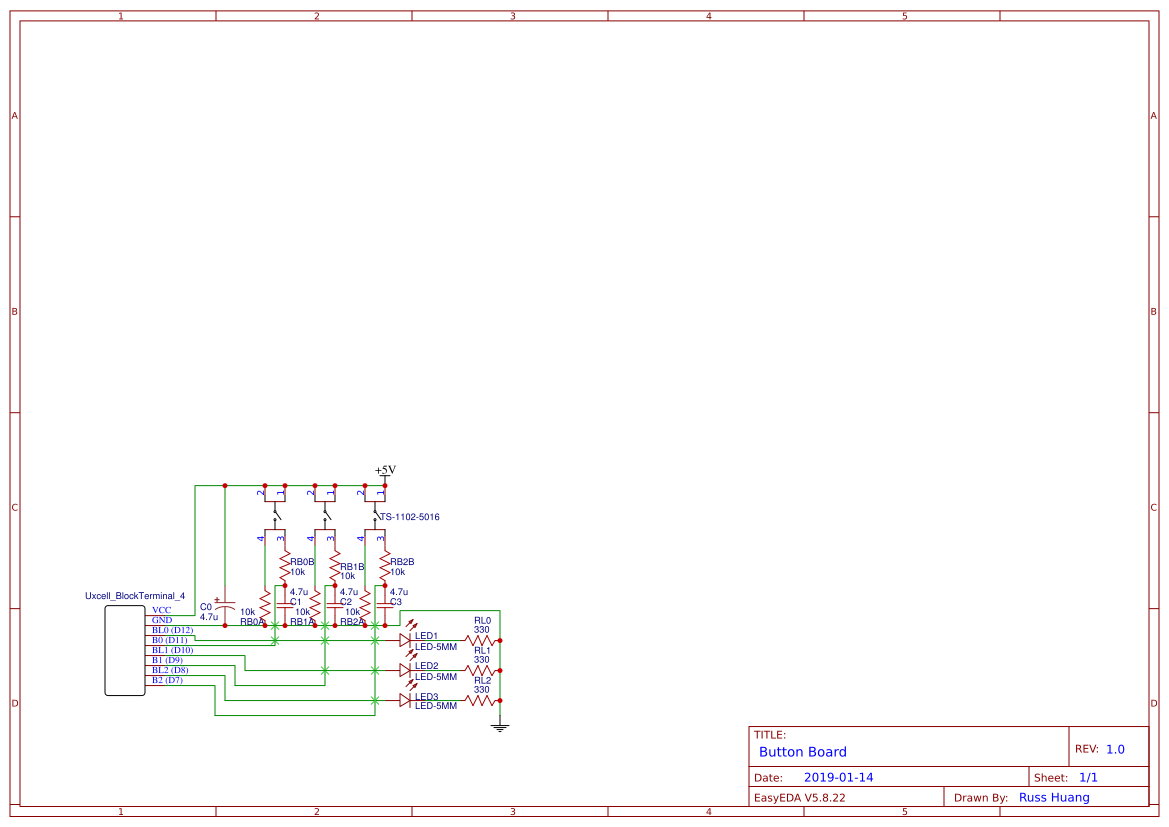Click the Button Board title text
This screenshot has width=1169, height=827.
tap(802, 752)
